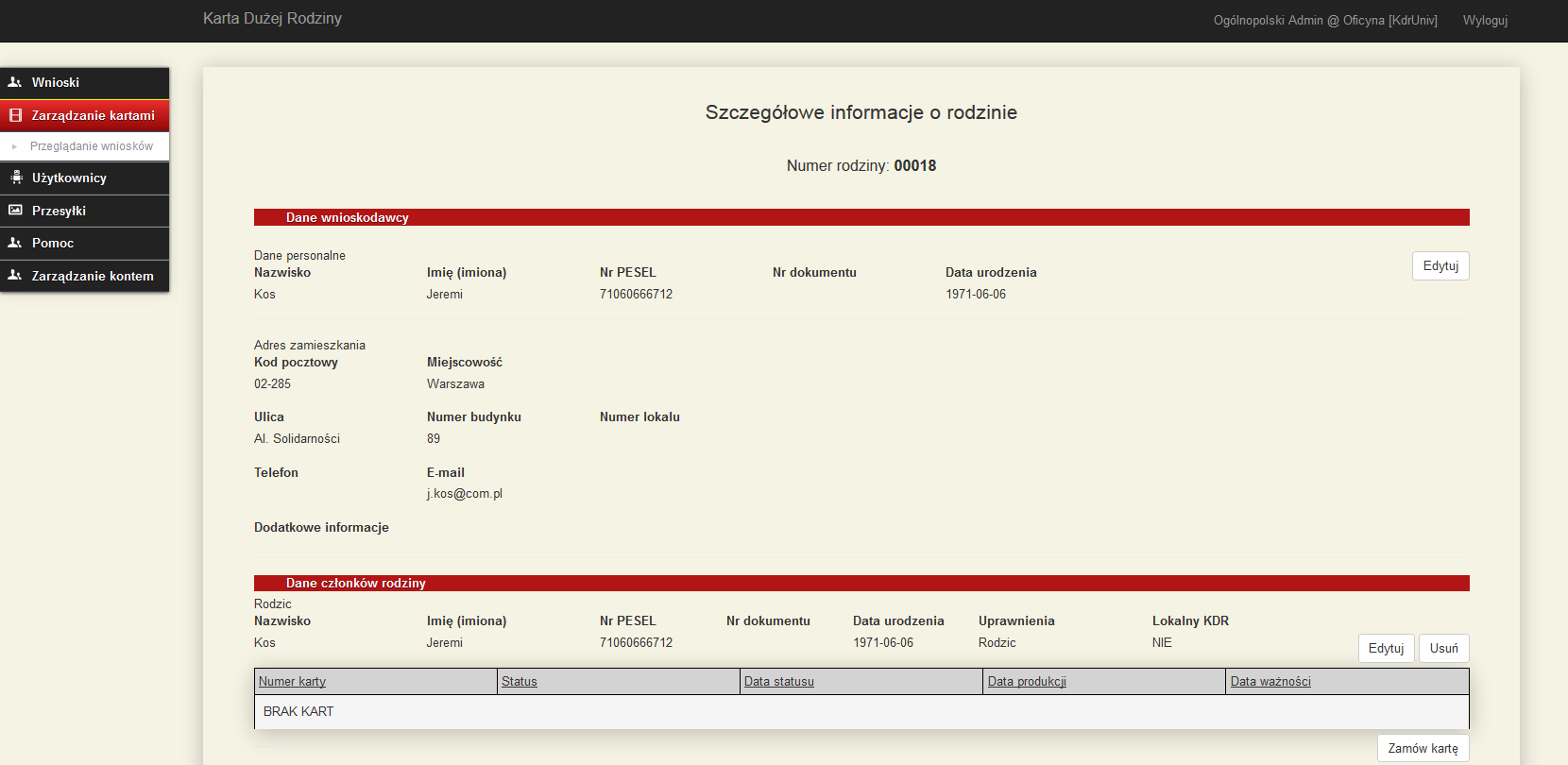Click the BRAK KART table row
Viewport: 1568px width, 765px height.
tap(861, 711)
